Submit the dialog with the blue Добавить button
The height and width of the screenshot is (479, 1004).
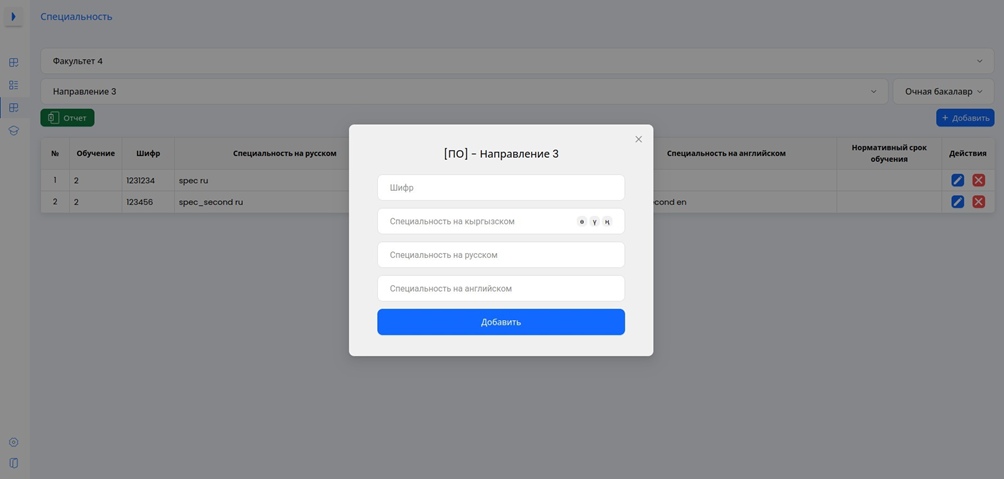(x=501, y=322)
